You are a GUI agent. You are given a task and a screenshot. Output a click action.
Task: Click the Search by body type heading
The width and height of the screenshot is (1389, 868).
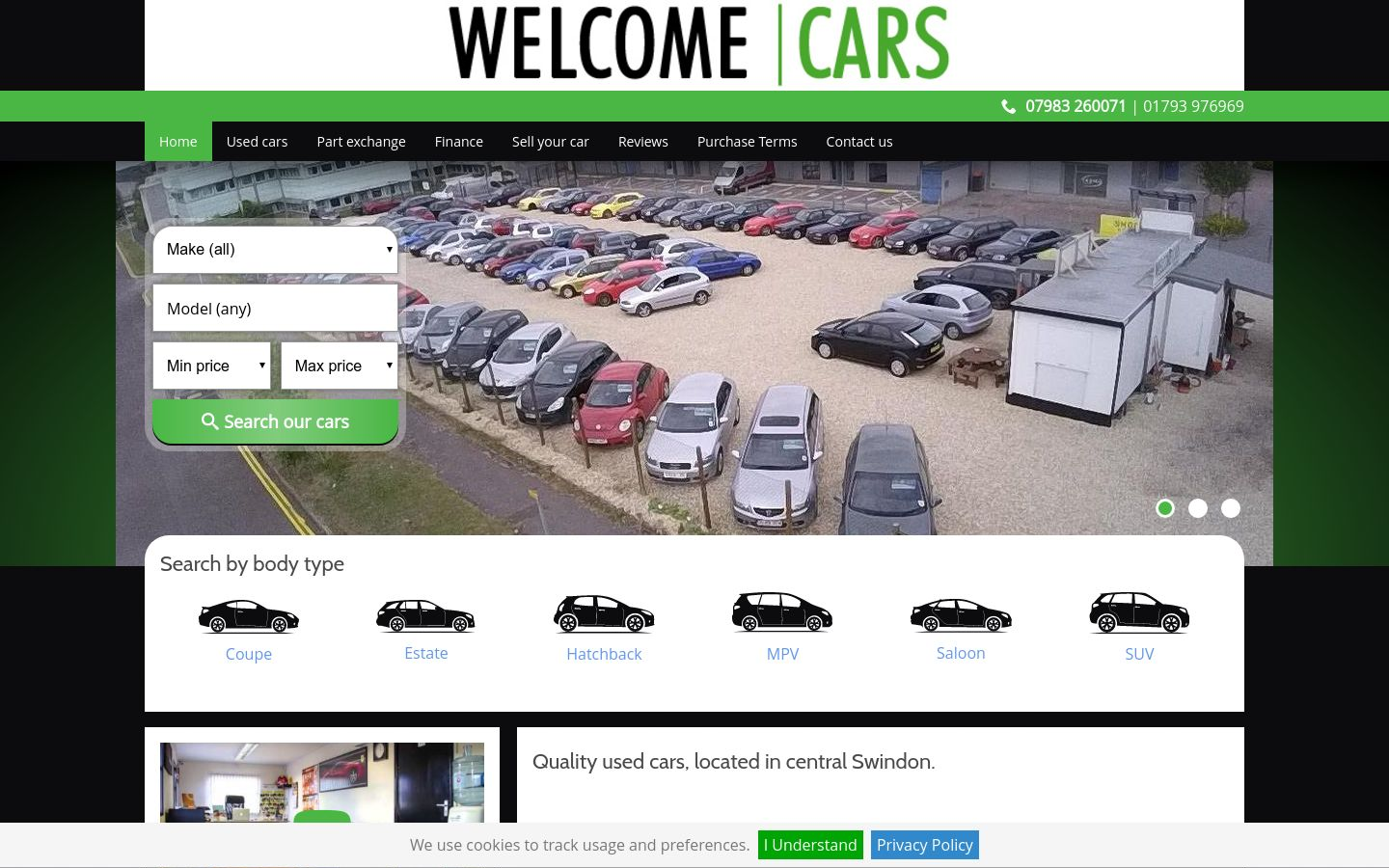click(x=252, y=563)
